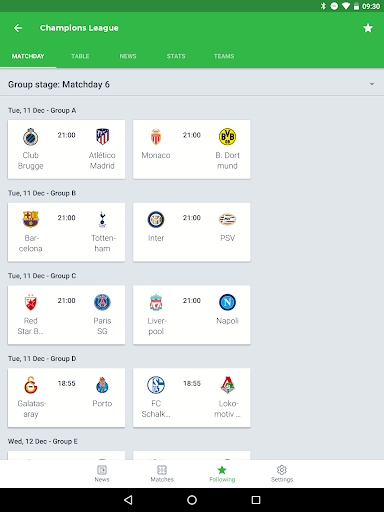
Task: Go to Matches in bottom navigation
Action: [162, 474]
